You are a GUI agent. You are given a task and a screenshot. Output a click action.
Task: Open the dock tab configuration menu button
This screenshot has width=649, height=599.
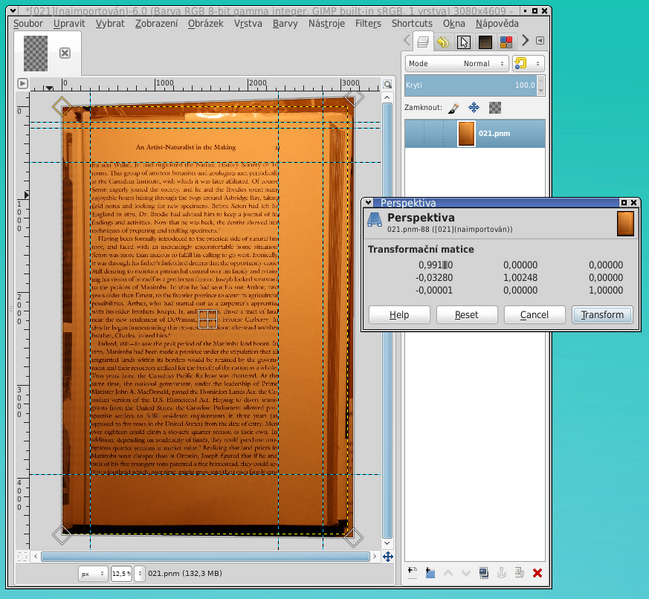coord(540,41)
